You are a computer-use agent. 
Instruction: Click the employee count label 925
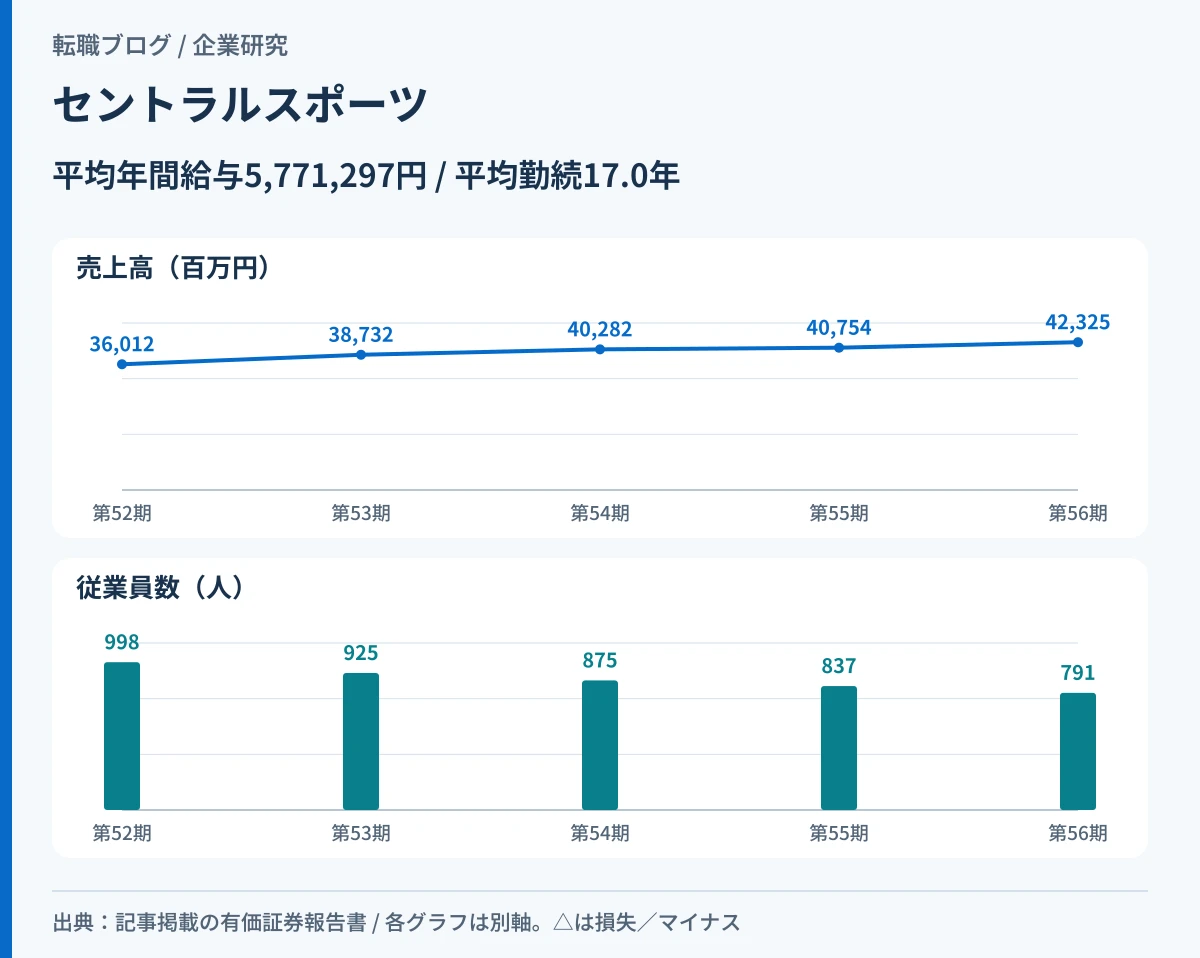pyautogui.click(x=361, y=653)
